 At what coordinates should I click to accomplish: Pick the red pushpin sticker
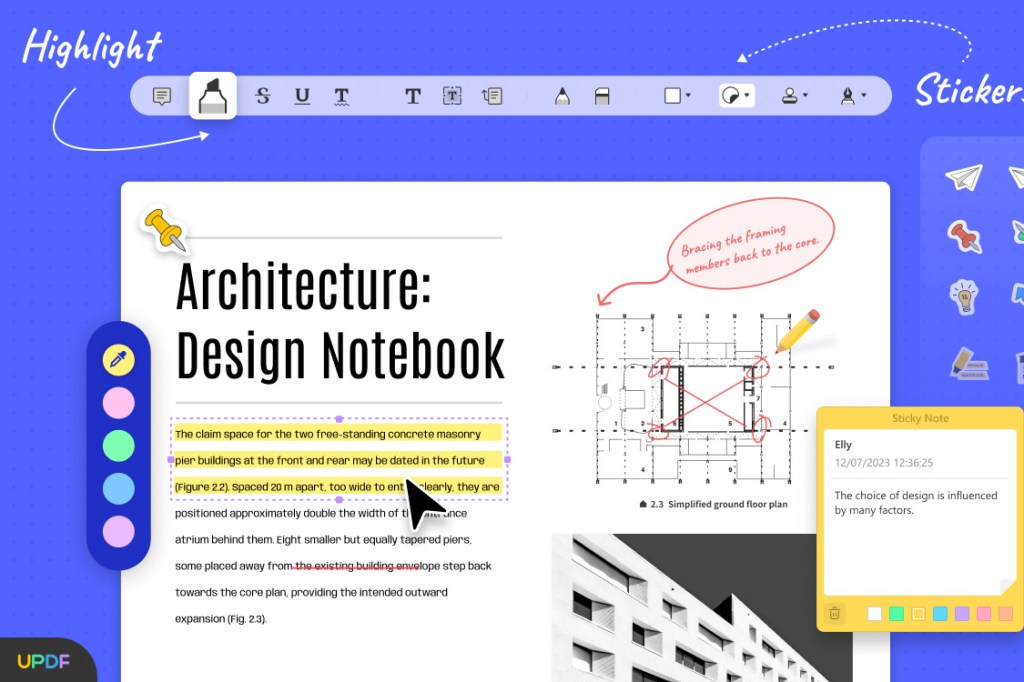(x=965, y=236)
